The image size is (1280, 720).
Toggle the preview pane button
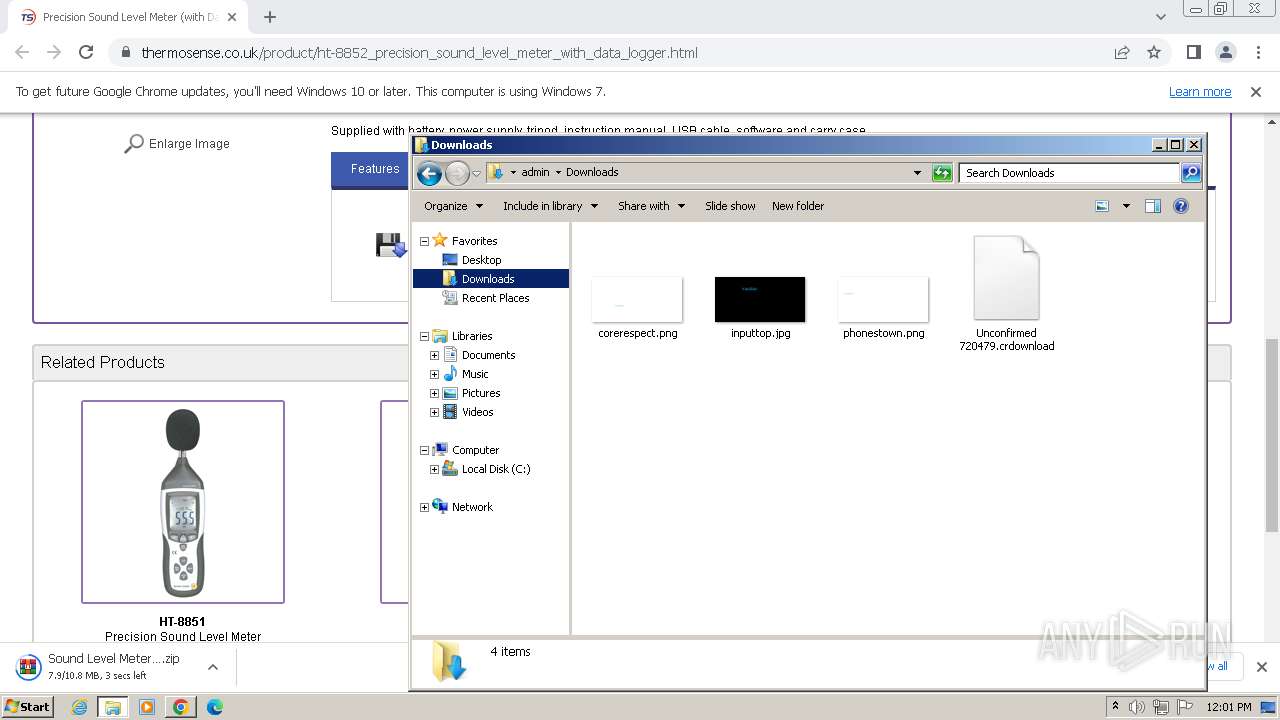(1153, 206)
